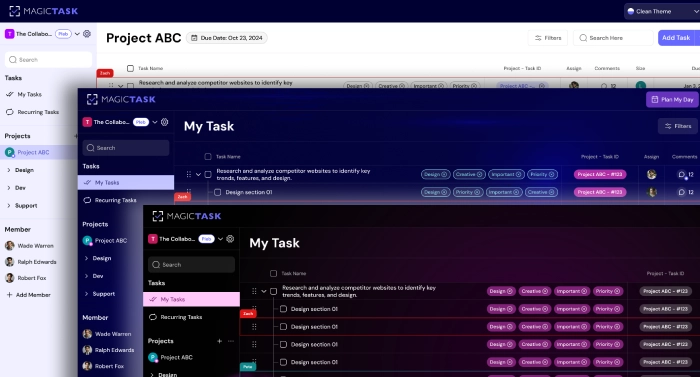The image size is (700, 377).
Task: Click MagicTask logo in blue theme window
Action: coord(121,99)
